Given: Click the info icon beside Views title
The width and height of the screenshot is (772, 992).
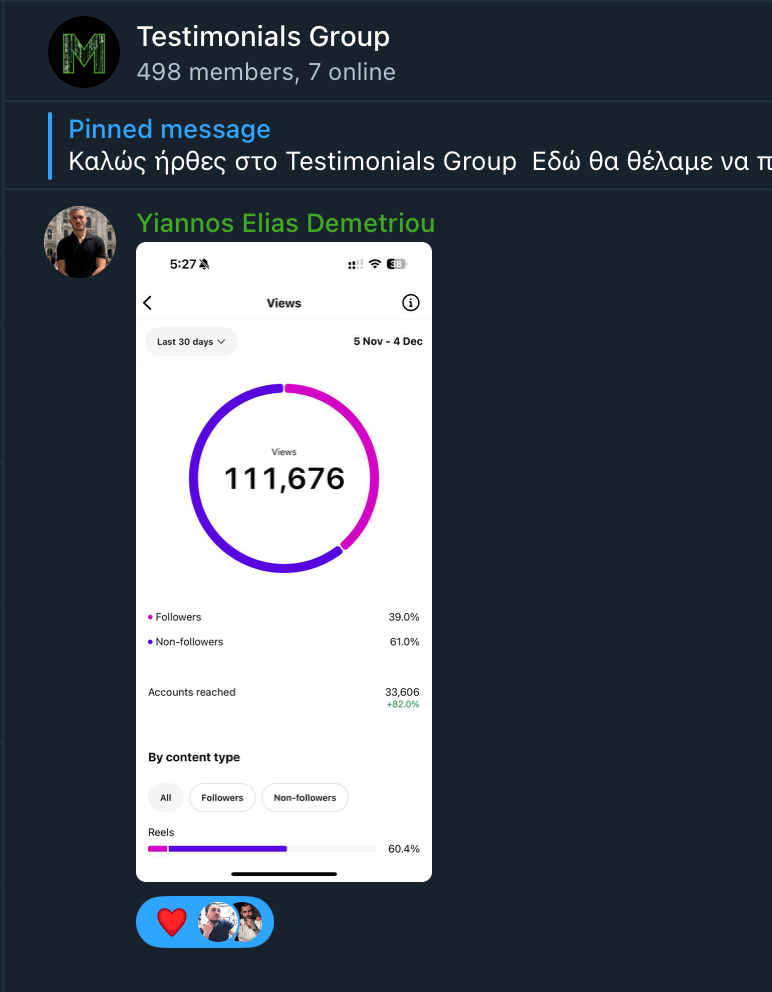Looking at the screenshot, I should click(410, 303).
